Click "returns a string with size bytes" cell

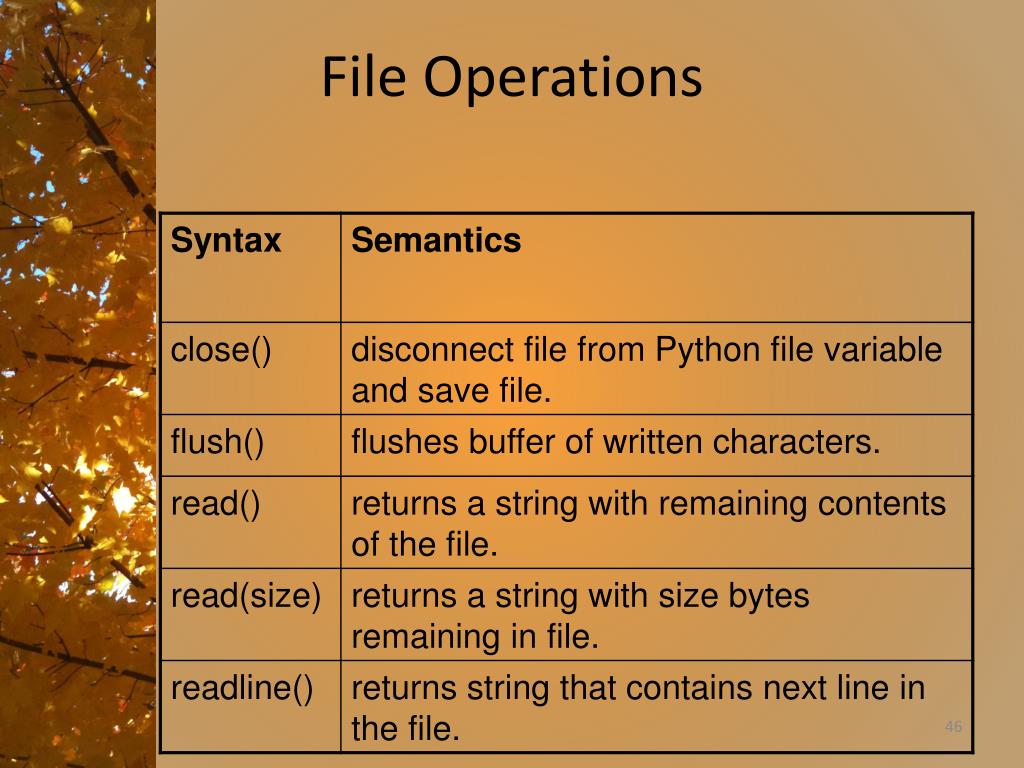(656, 615)
